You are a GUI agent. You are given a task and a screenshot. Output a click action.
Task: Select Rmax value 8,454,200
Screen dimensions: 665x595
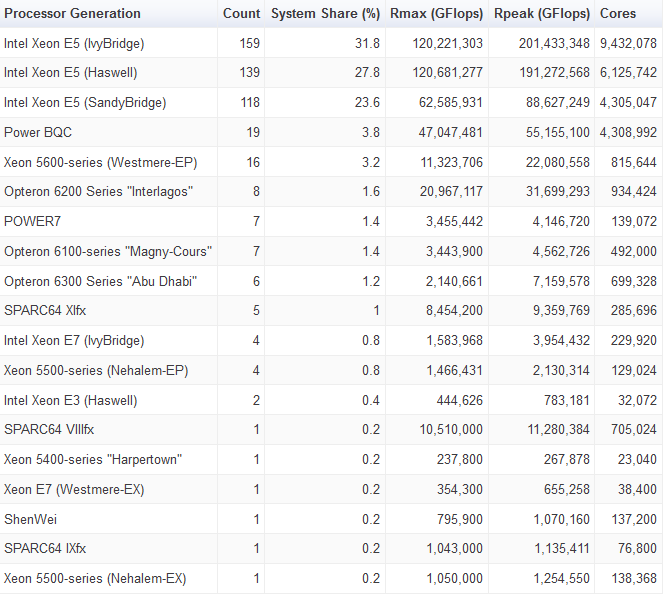click(454, 310)
